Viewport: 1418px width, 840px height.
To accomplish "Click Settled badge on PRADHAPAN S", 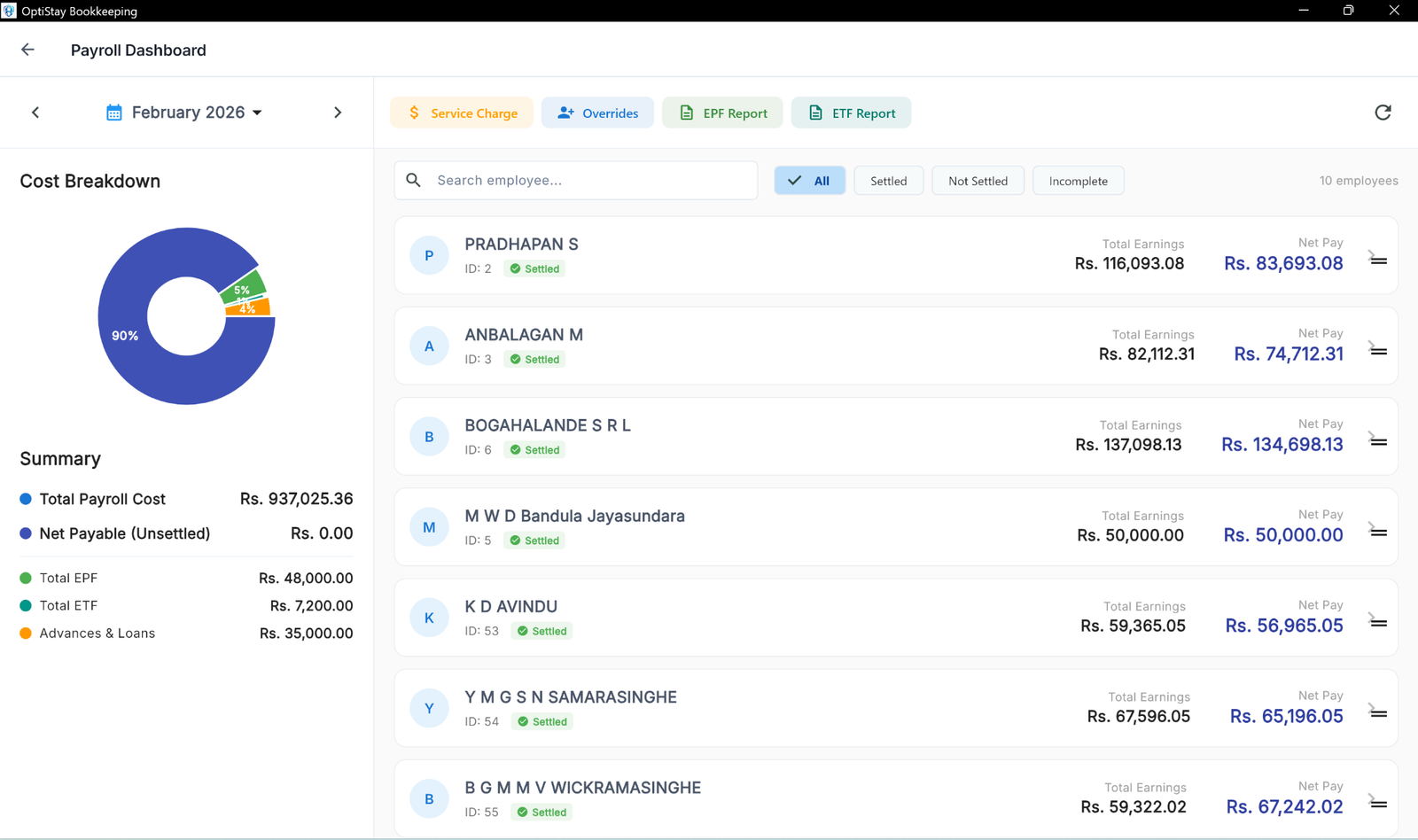I will (x=534, y=268).
